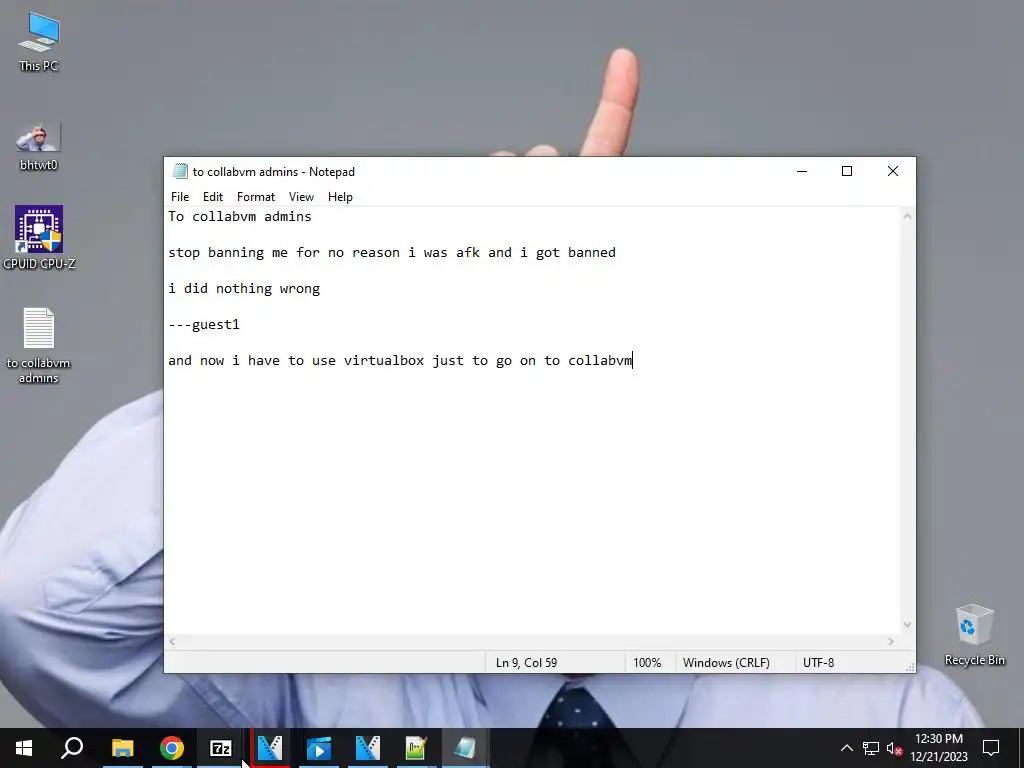The height and width of the screenshot is (768, 1024).
Task: Click the '100%' zoom status entry
Action: [647, 662]
